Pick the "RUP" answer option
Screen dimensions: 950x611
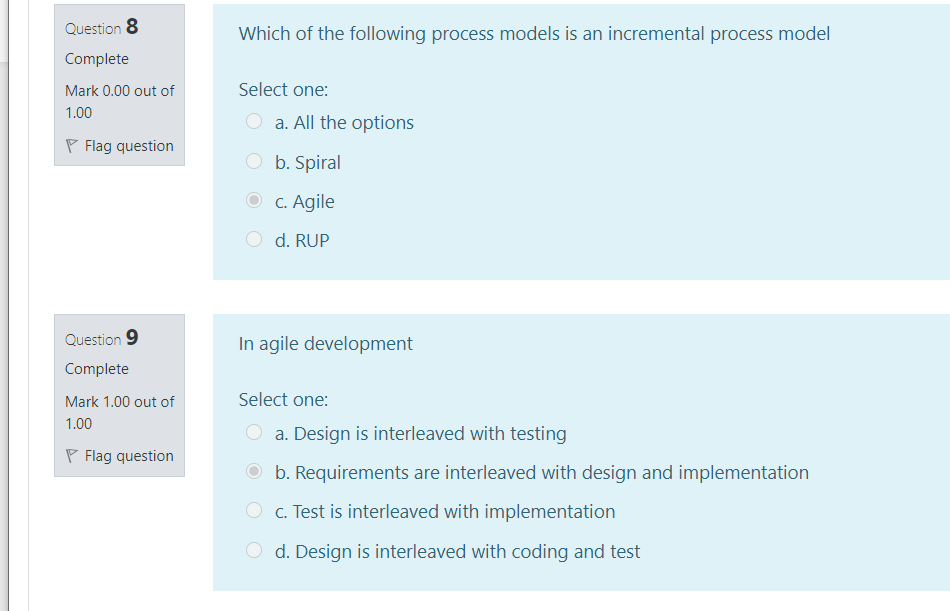pyautogui.click(x=254, y=240)
